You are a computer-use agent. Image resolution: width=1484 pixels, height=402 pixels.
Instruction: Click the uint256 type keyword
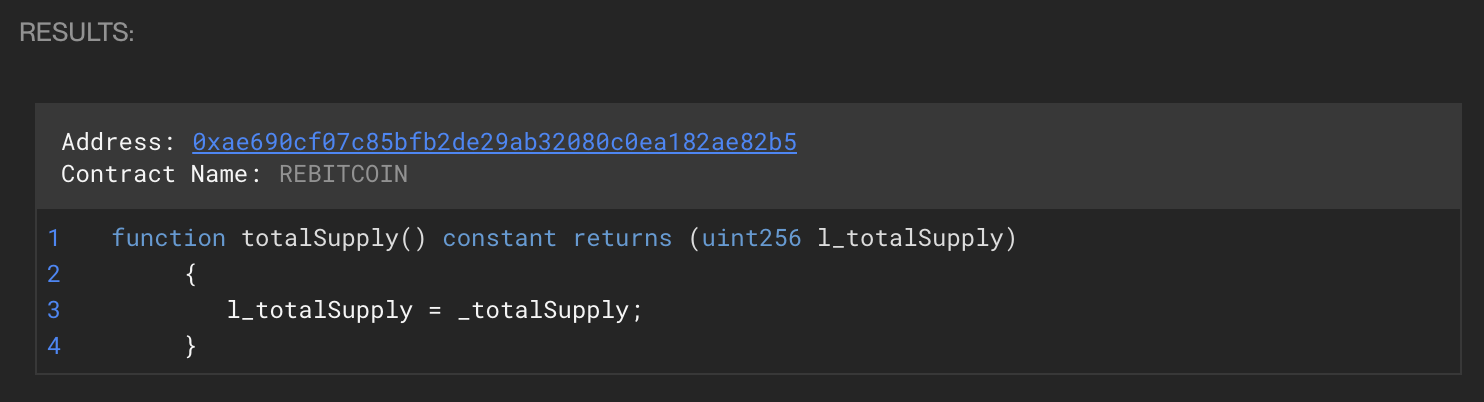click(751, 238)
